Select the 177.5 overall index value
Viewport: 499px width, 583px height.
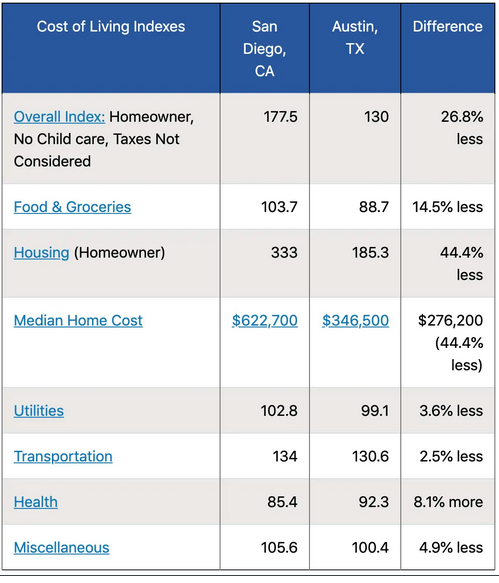pyautogui.click(x=281, y=117)
